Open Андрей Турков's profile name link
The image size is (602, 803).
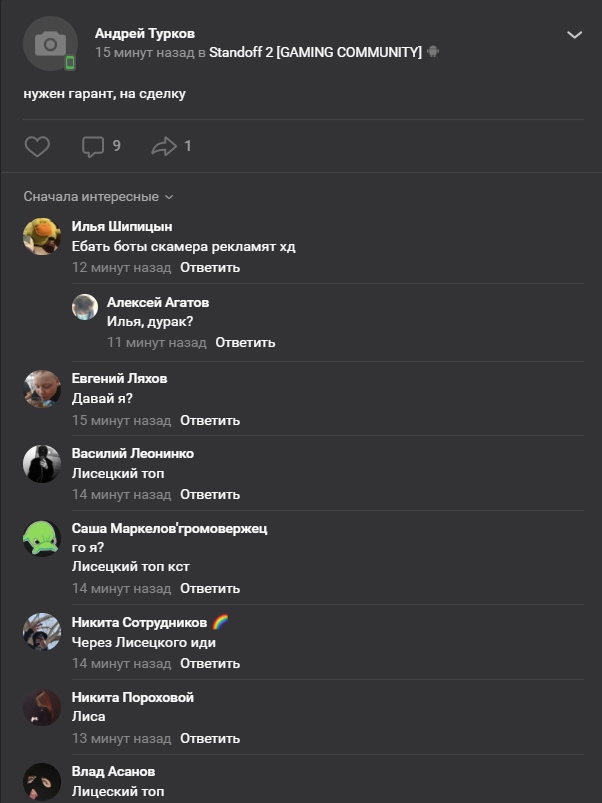click(145, 34)
